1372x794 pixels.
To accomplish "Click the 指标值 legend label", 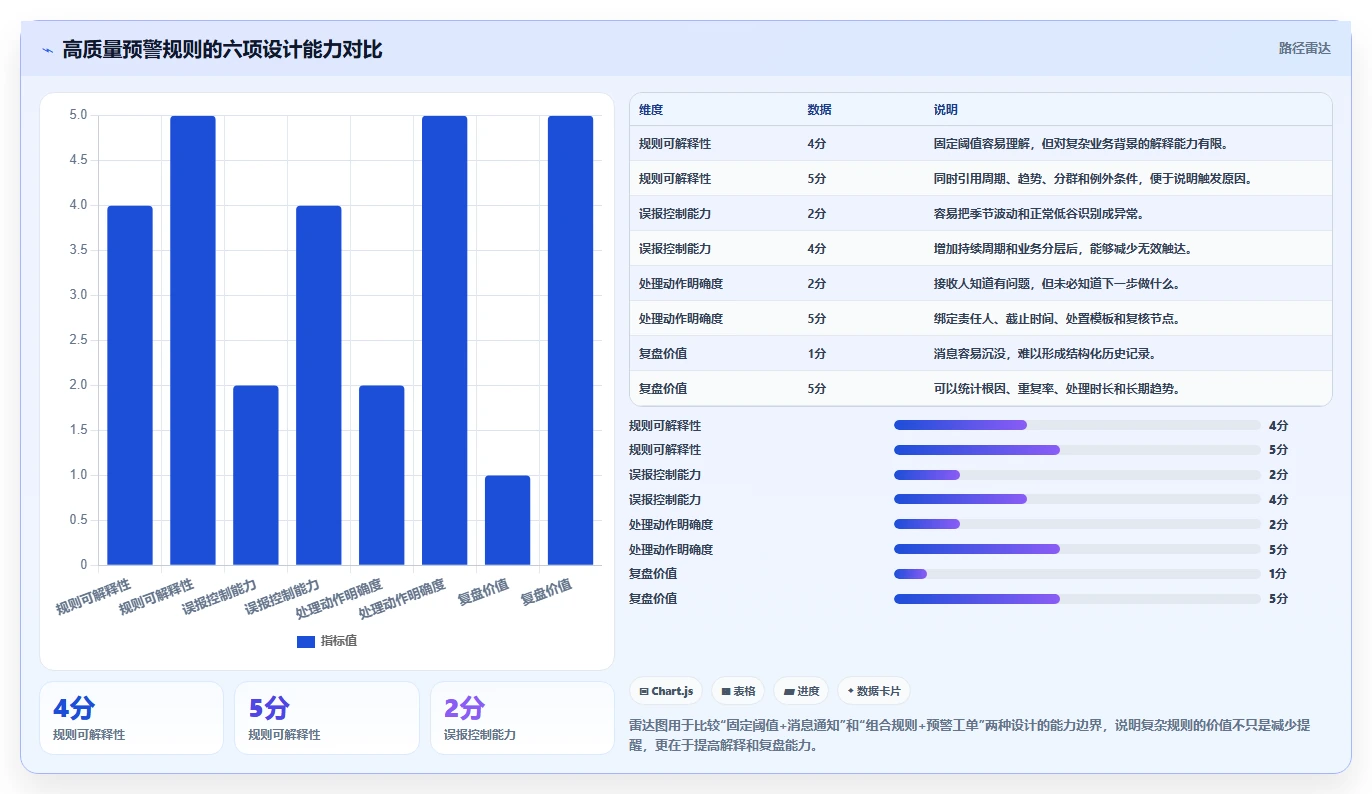I will coord(339,641).
